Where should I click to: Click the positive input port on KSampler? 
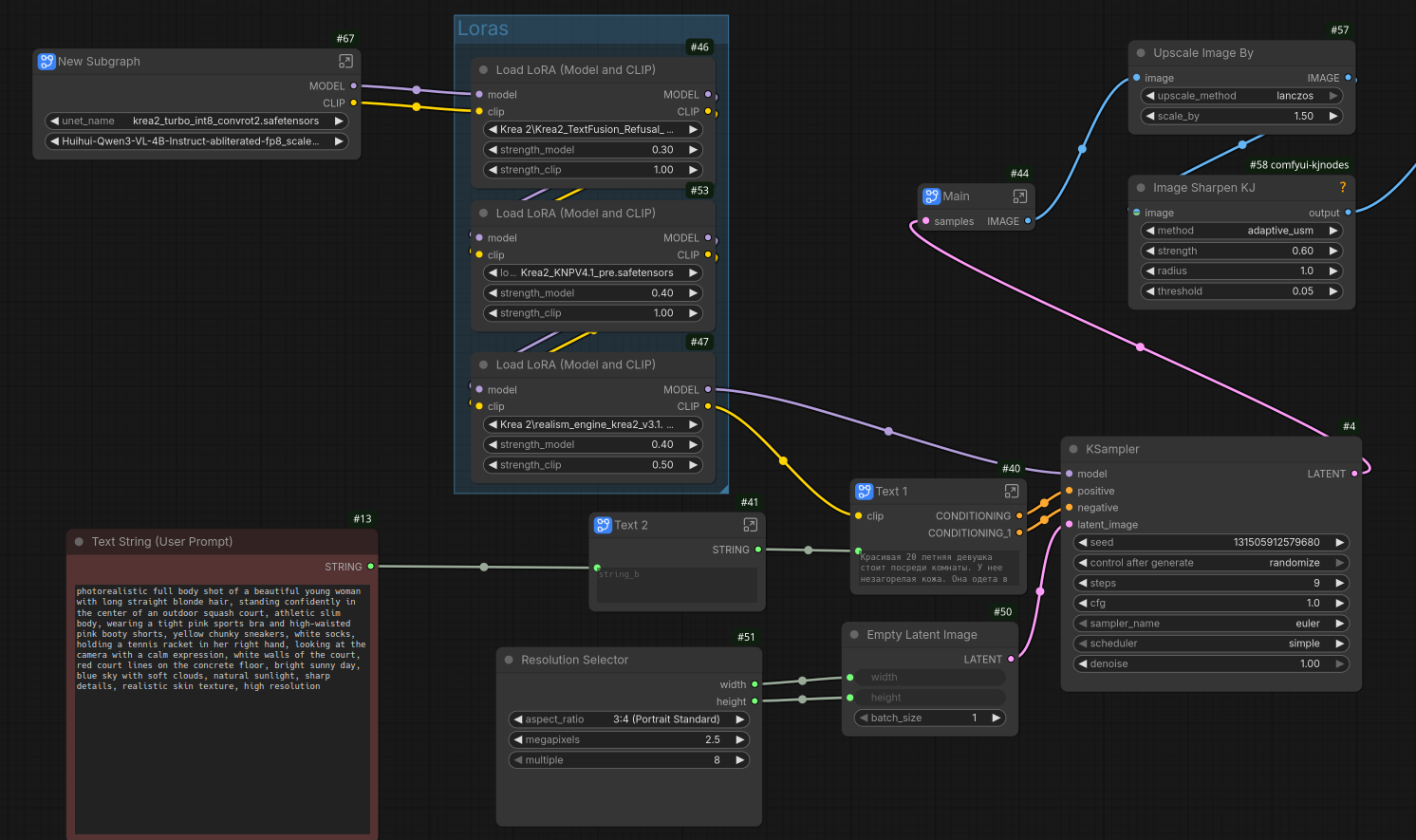pos(1070,491)
